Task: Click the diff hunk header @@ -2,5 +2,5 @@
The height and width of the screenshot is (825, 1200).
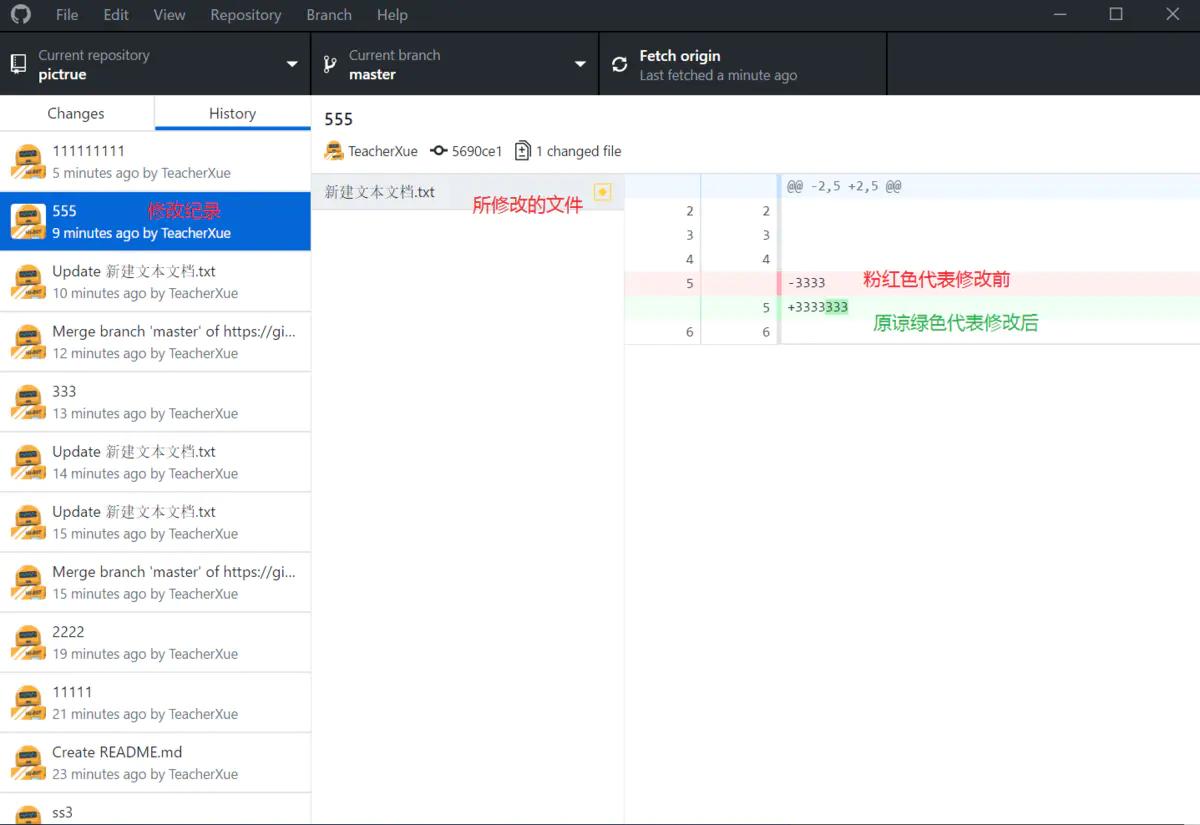Action: tap(844, 186)
